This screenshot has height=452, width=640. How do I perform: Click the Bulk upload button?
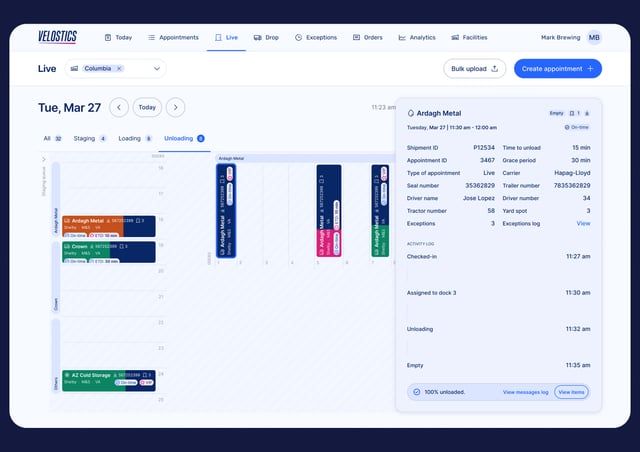coord(474,68)
